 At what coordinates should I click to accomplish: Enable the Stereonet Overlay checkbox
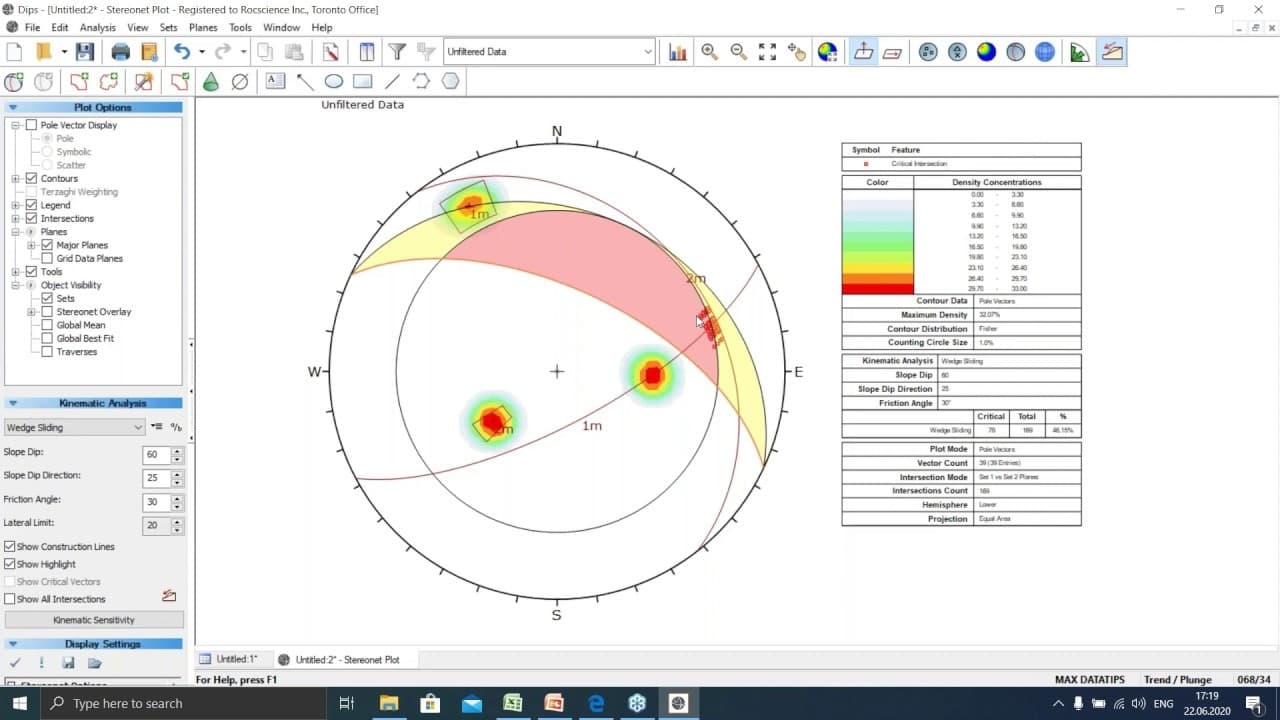[x=47, y=312]
